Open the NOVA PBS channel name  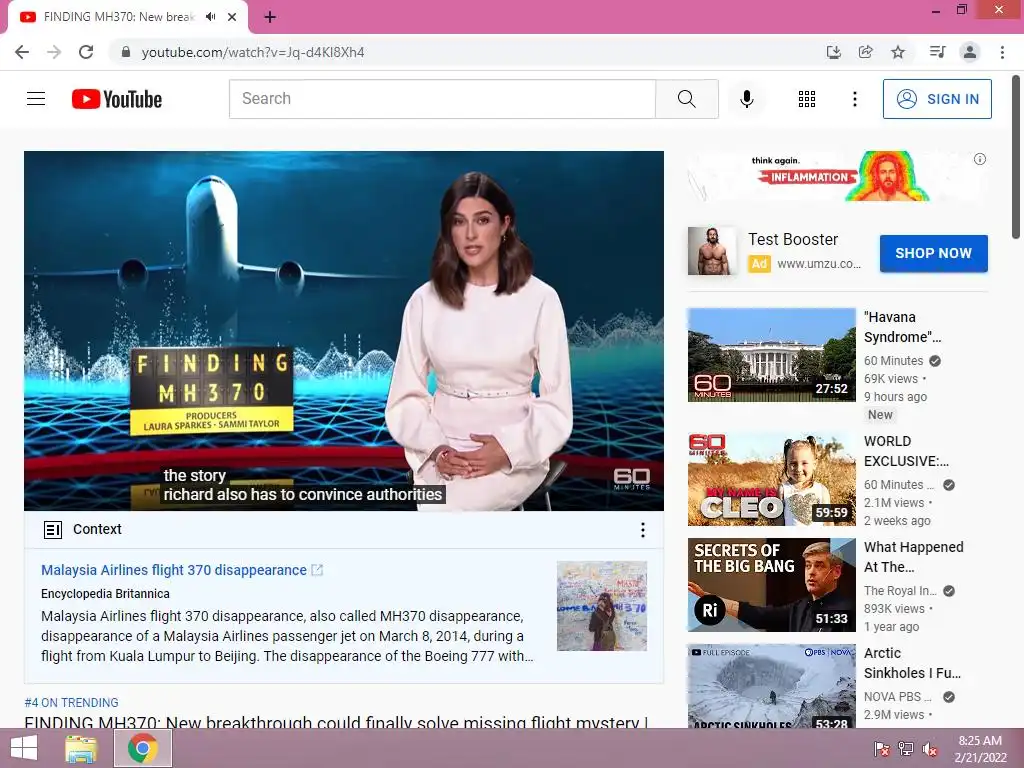click(897, 697)
